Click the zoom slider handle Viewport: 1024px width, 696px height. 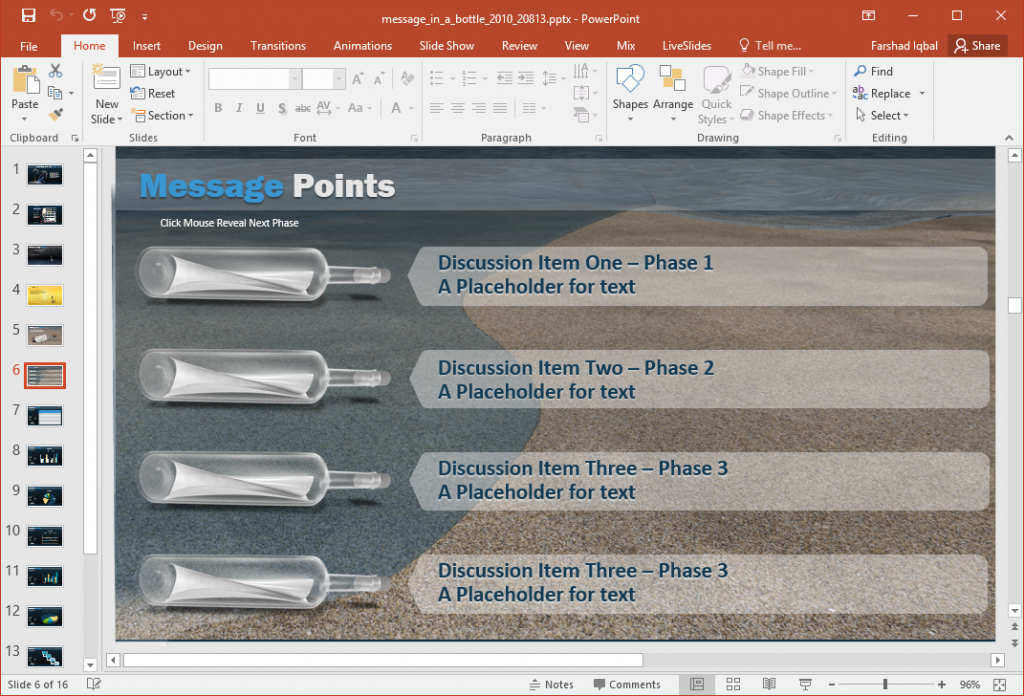[x=885, y=684]
